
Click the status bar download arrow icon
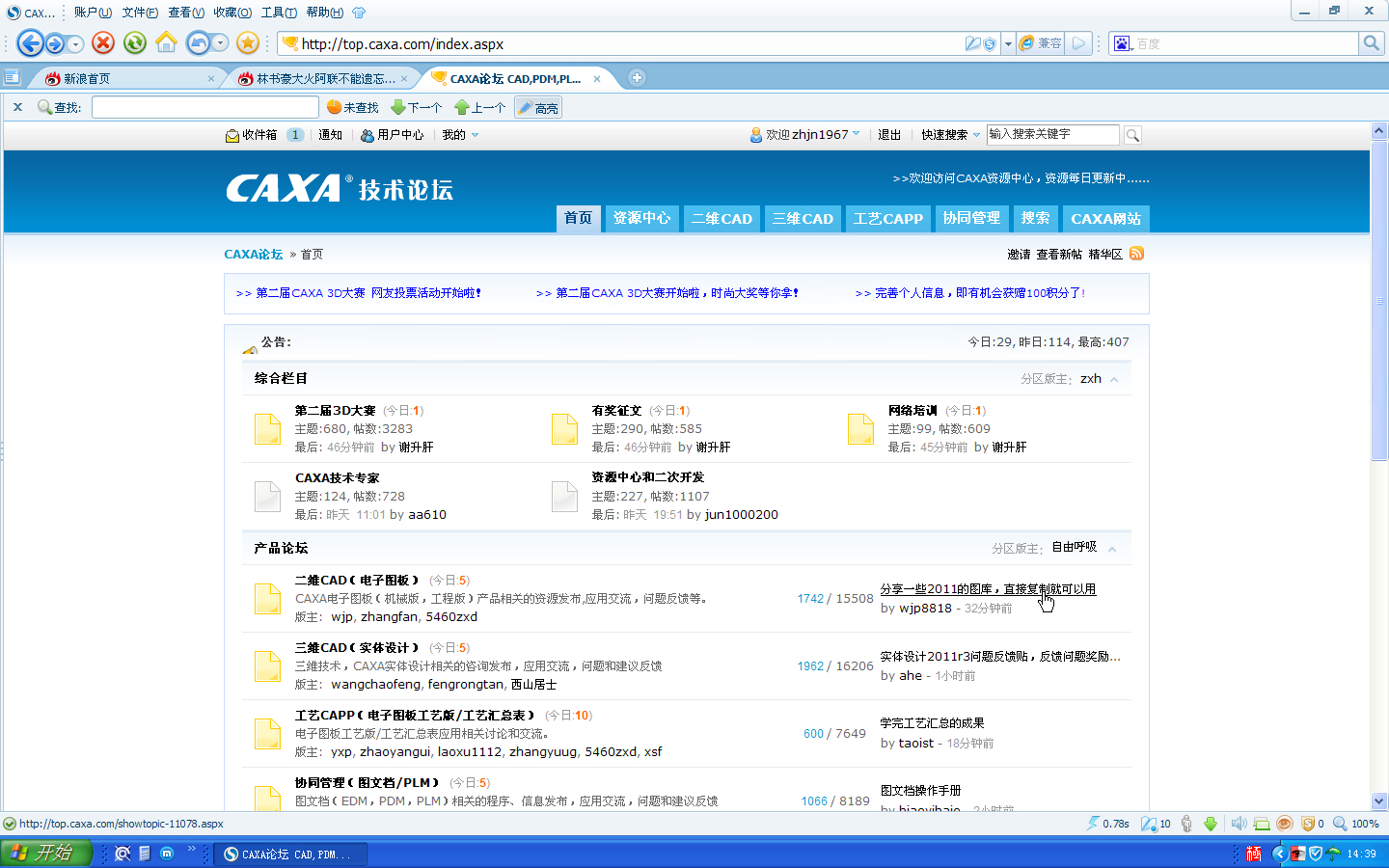[1211, 824]
